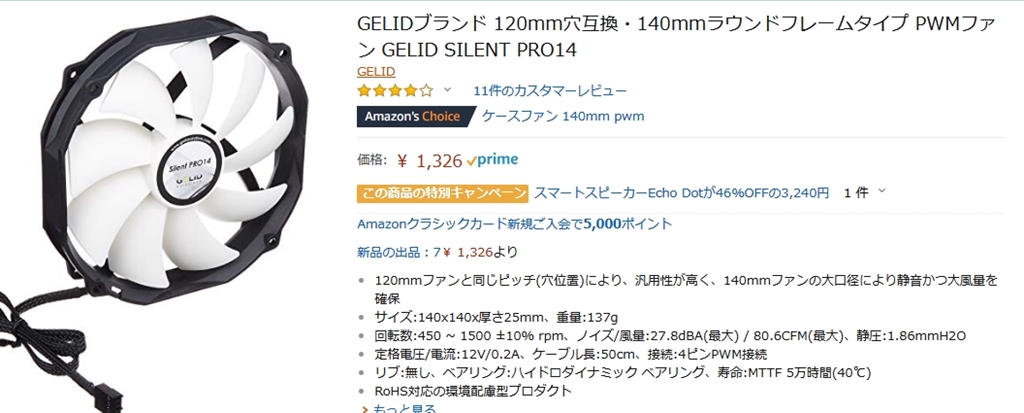Open the Echo Dot 46%OFF campaign link

pyautogui.click(x=682, y=192)
